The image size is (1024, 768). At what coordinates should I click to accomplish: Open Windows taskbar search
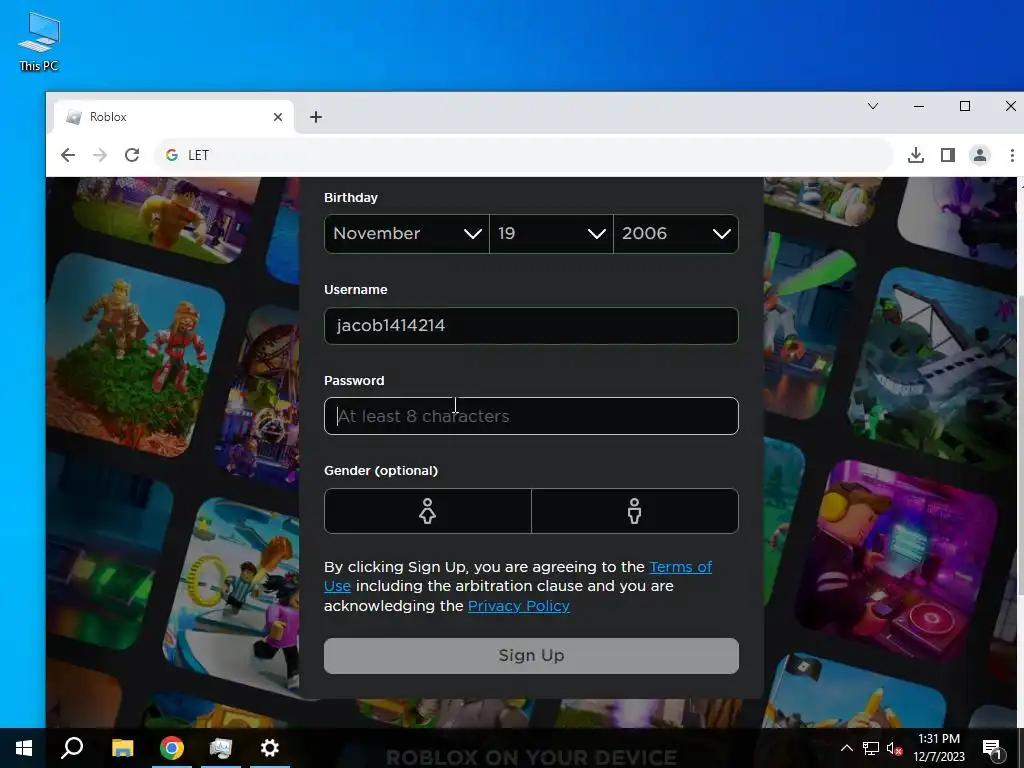click(x=72, y=748)
